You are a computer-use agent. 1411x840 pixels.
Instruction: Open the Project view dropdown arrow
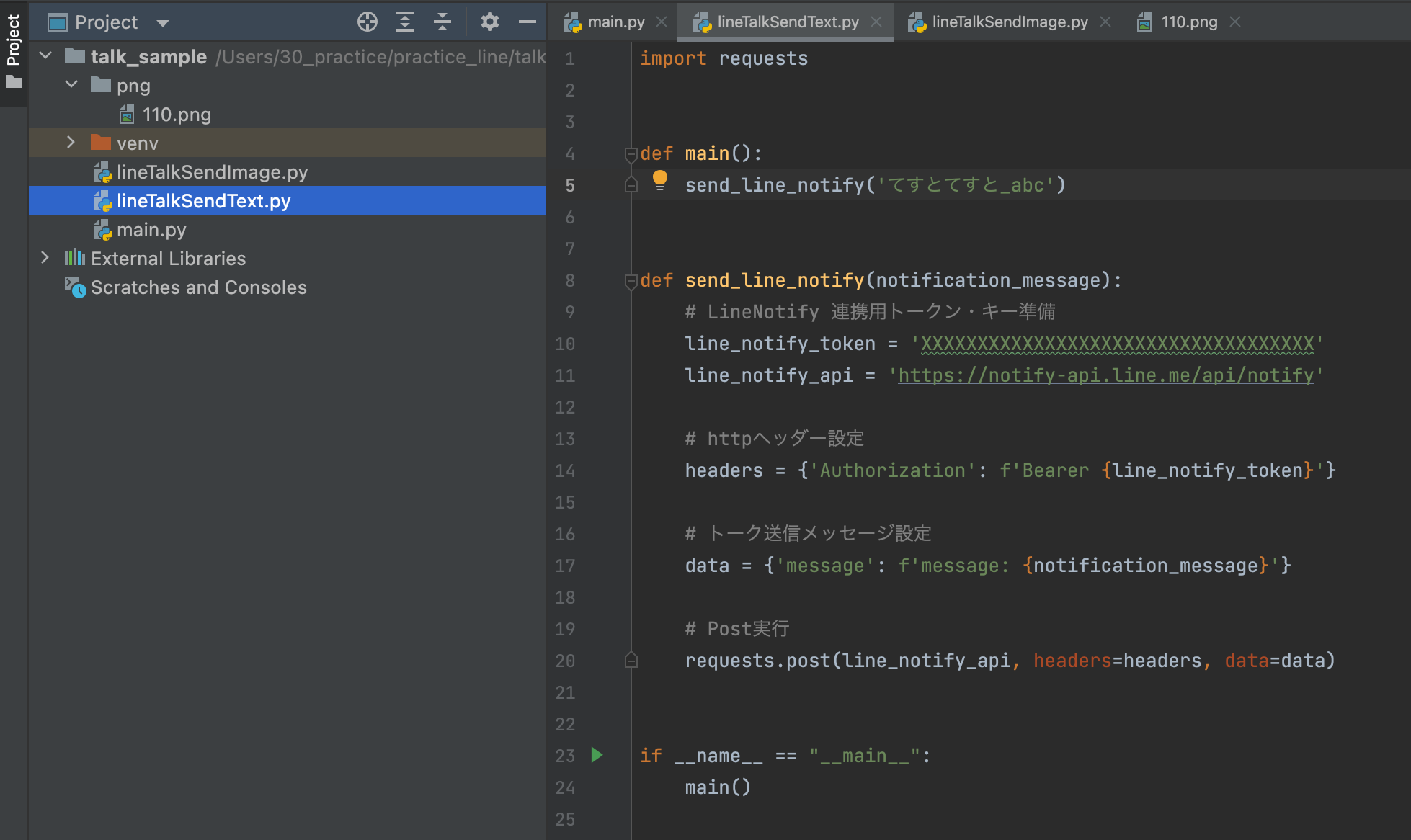pos(163,23)
